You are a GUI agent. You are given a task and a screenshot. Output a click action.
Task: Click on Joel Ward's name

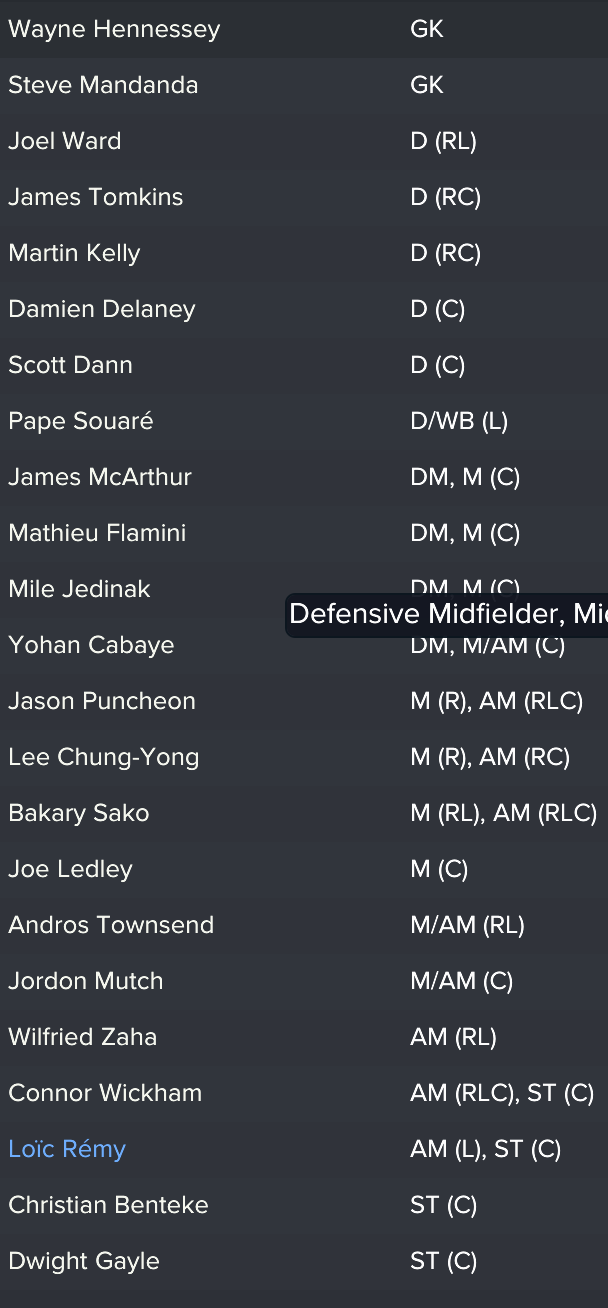[x=65, y=141]
